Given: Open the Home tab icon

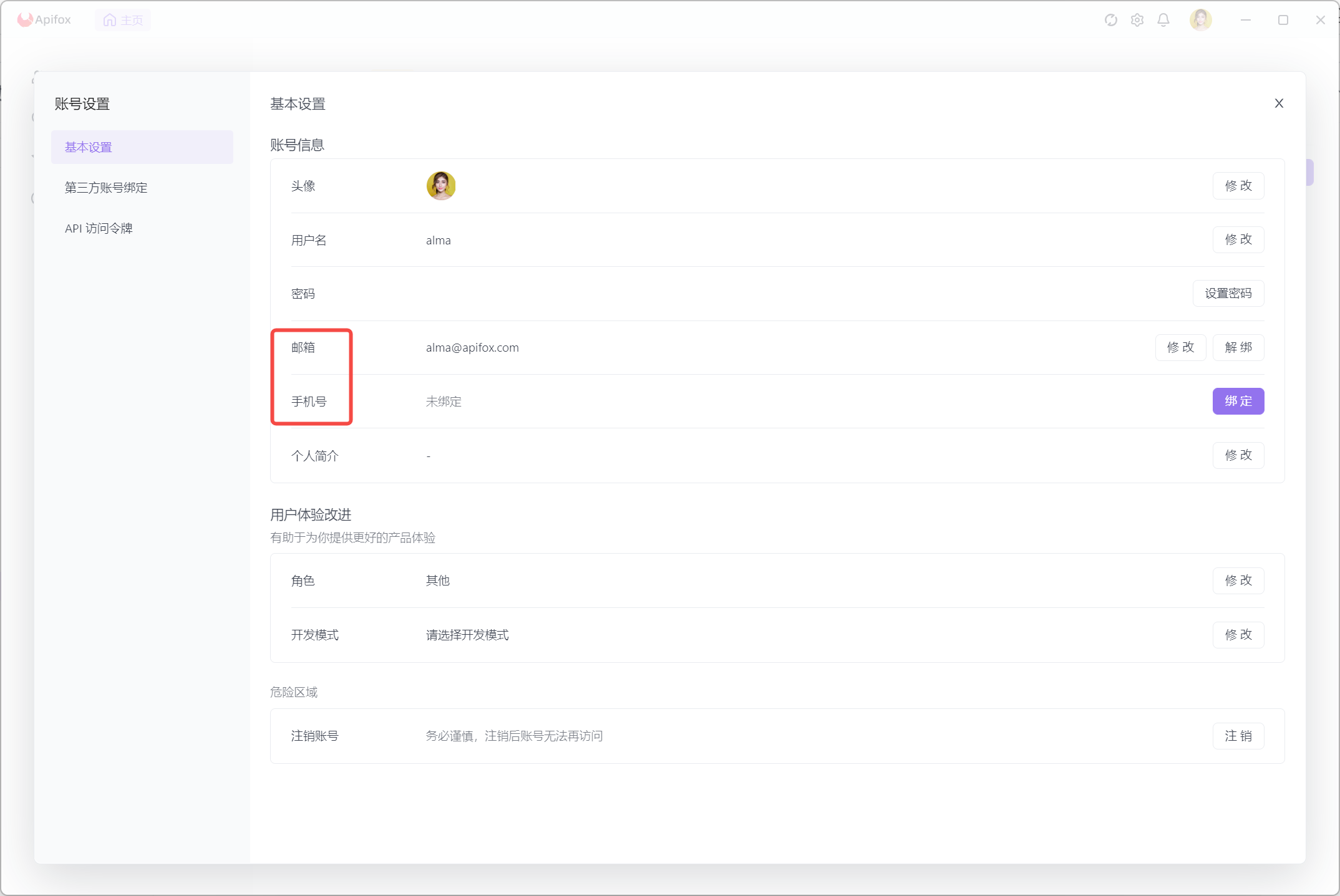Looking at the screenshot, I should coord(110,20).
